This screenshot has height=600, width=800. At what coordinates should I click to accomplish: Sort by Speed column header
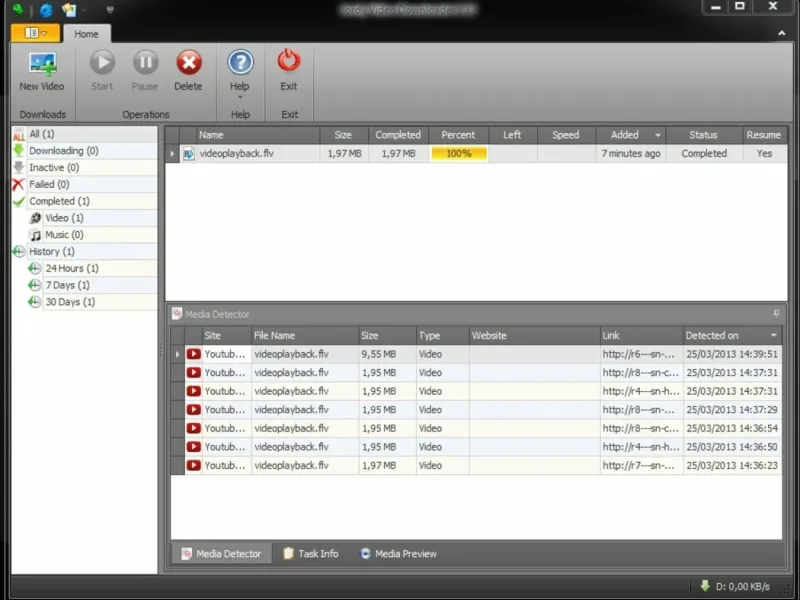pos(566,135)
